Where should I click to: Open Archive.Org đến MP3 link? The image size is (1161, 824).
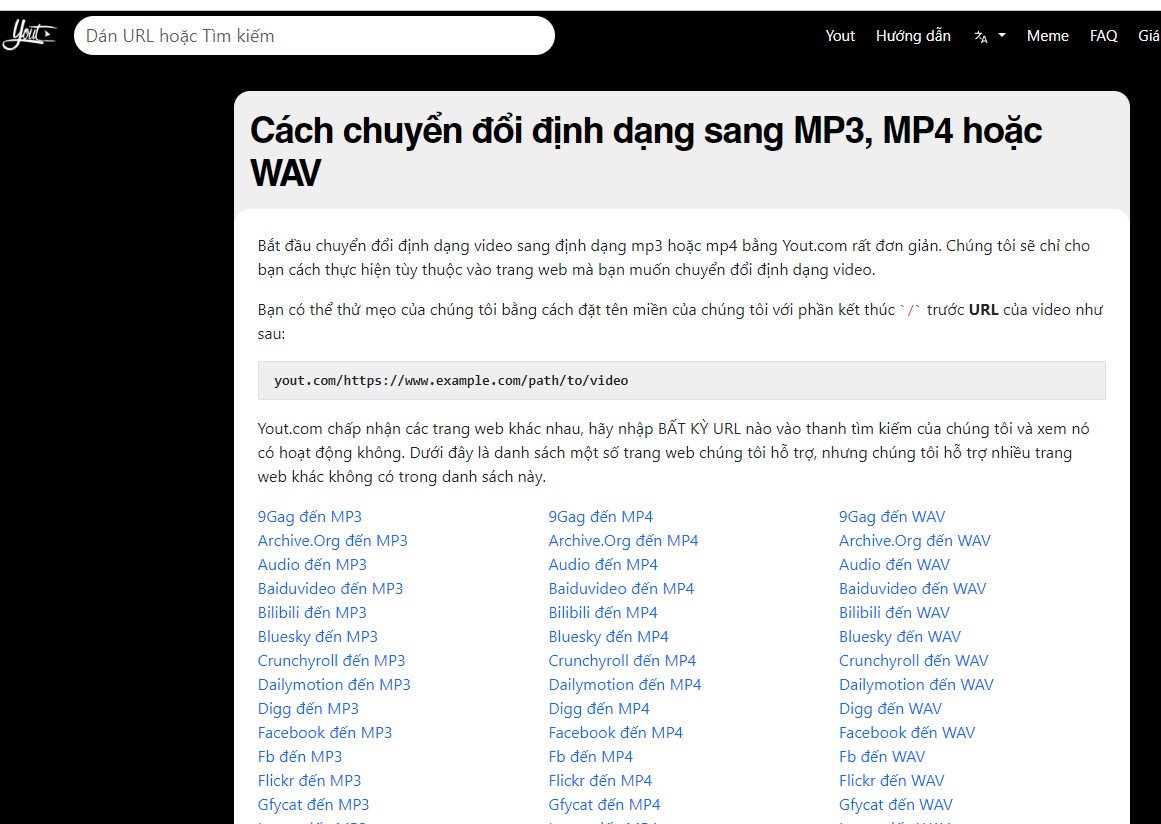[332, 540]
